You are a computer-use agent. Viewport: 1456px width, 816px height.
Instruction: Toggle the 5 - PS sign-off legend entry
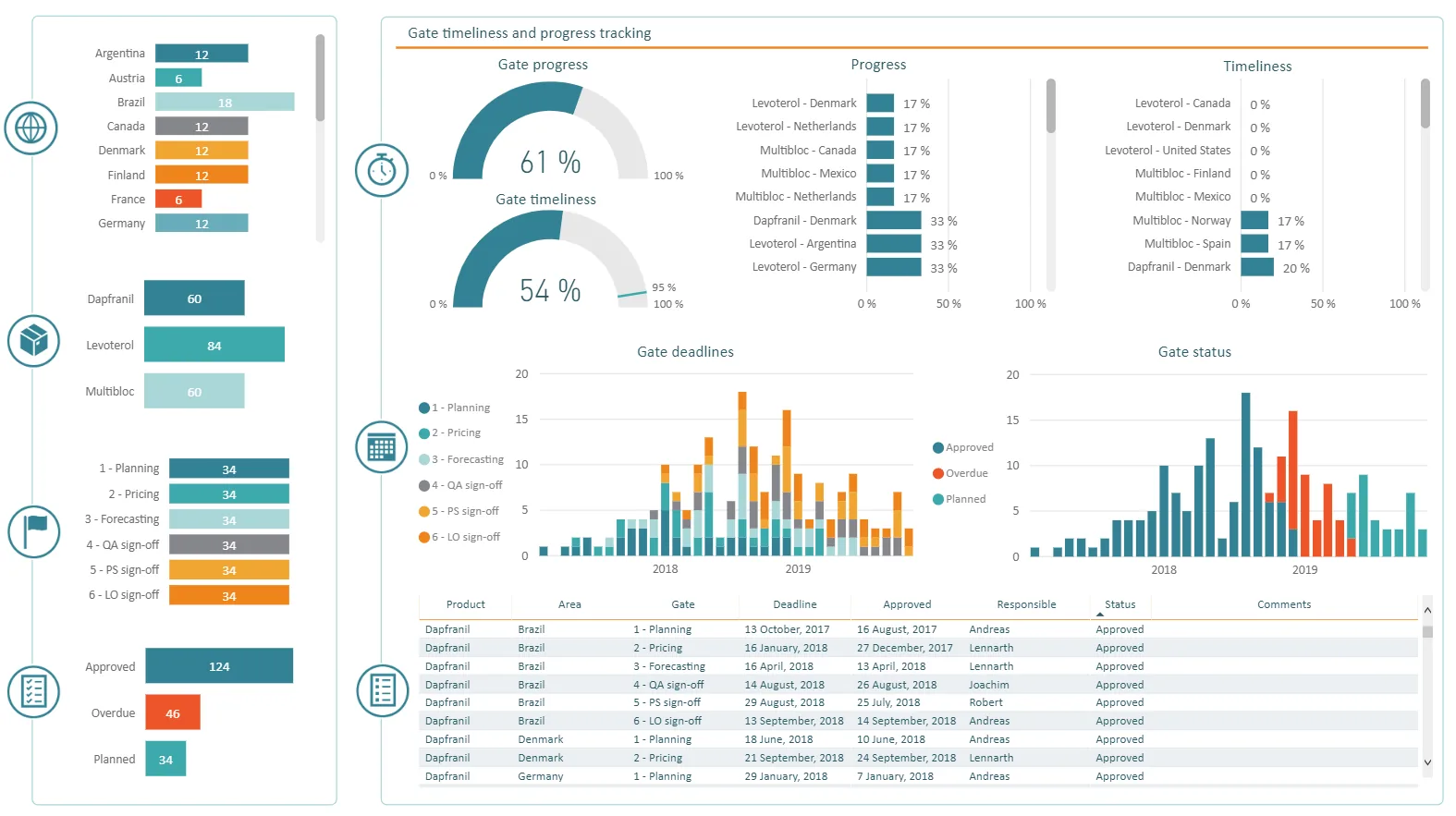pos(459,511)
